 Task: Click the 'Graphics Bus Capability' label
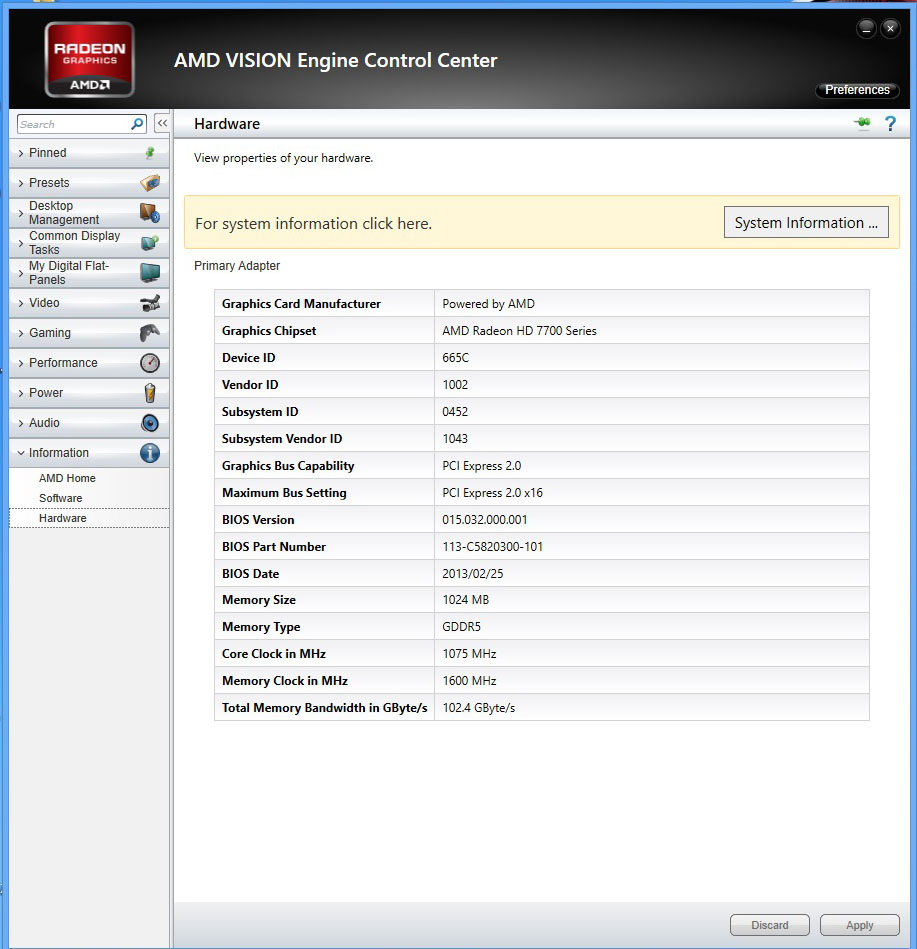coord(288,466)
